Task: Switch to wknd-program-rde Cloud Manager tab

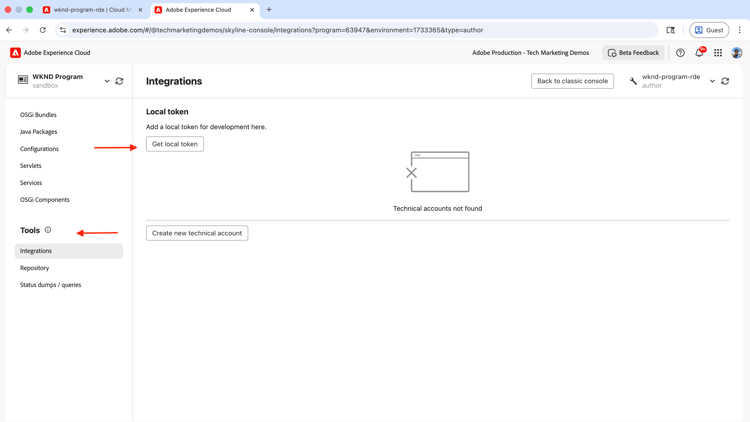Action: coord(93,10)
